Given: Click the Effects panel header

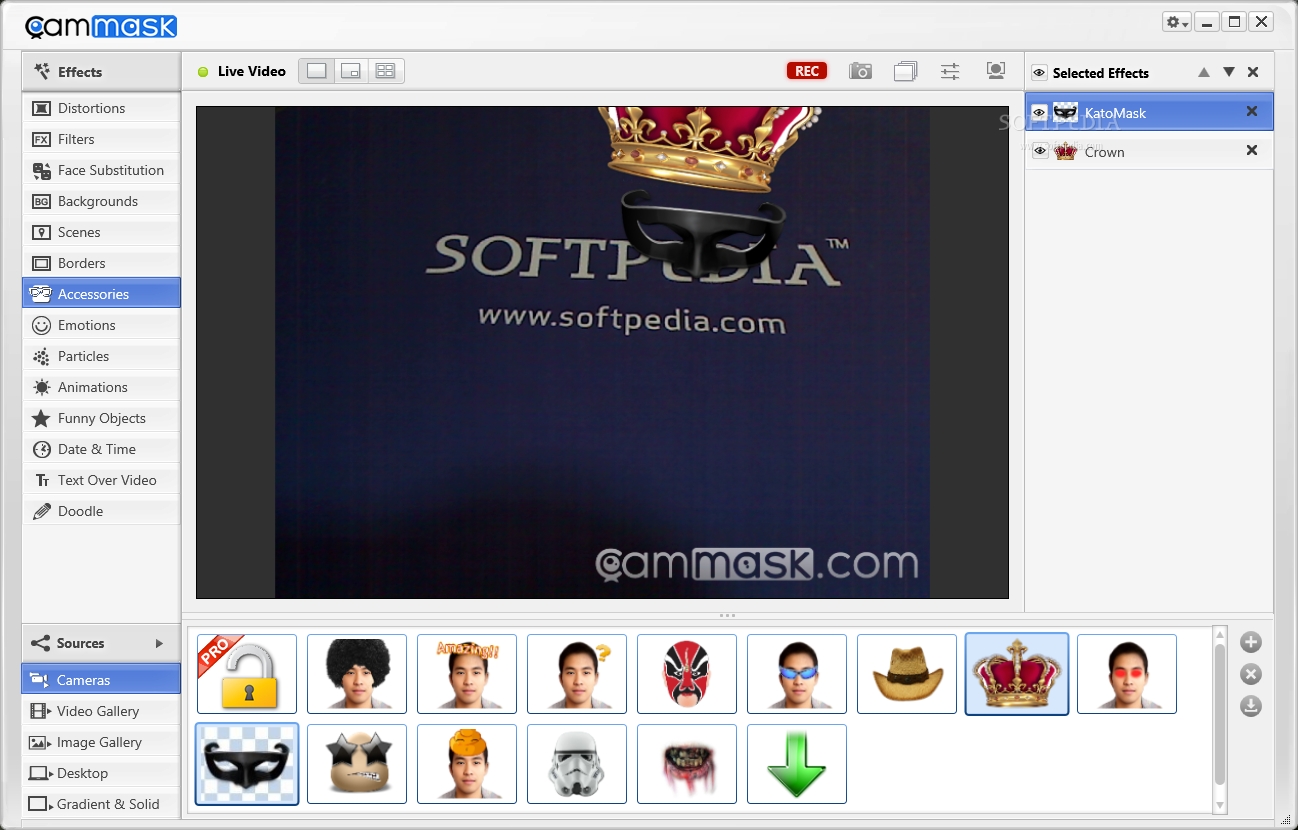Looking at the screenshot, I should click(x=101, y=72).
